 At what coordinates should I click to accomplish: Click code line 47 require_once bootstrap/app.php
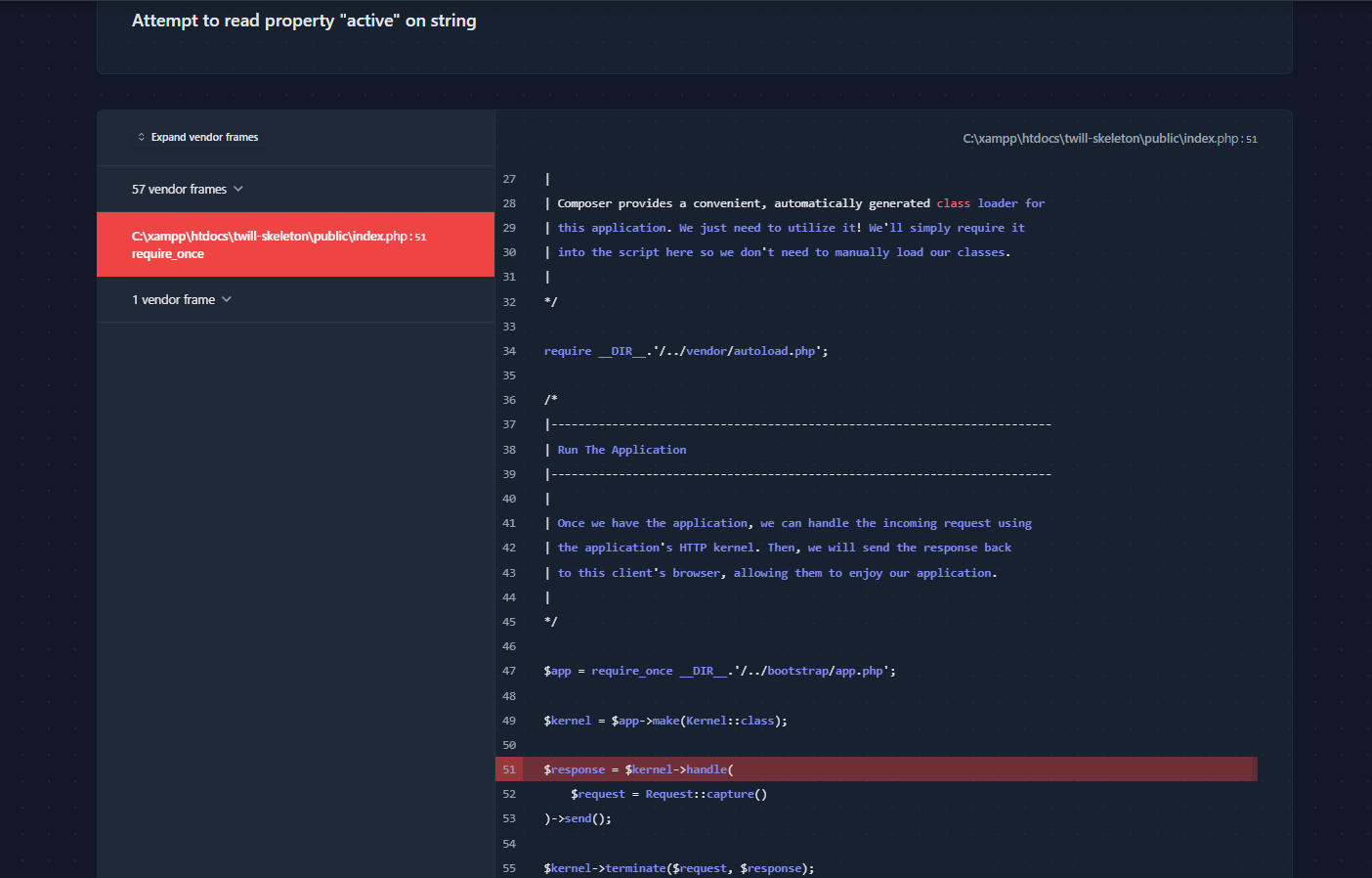point(720,671)
